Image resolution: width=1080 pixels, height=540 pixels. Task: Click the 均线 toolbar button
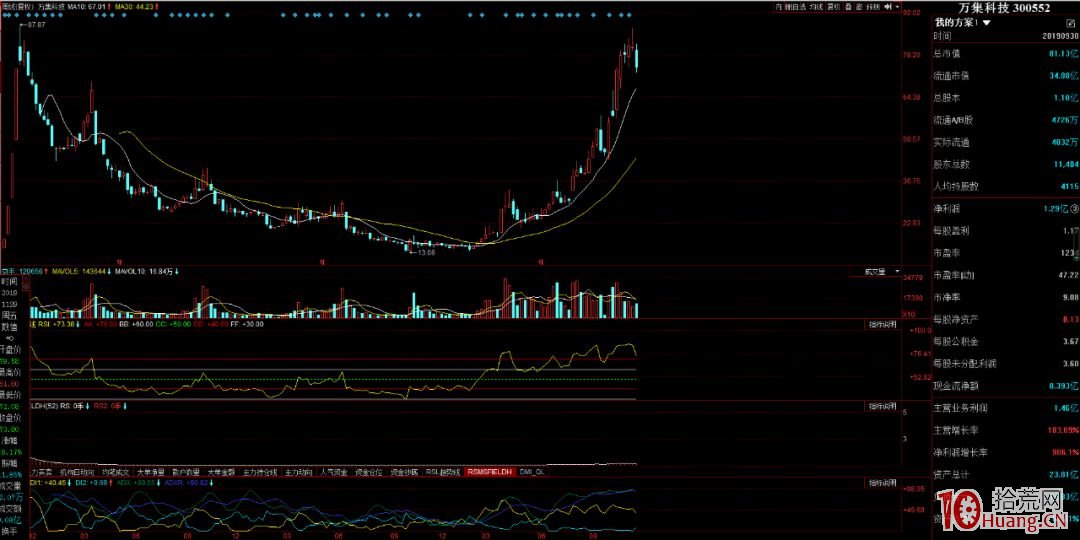pyautogui.click(x=816, y=6)
